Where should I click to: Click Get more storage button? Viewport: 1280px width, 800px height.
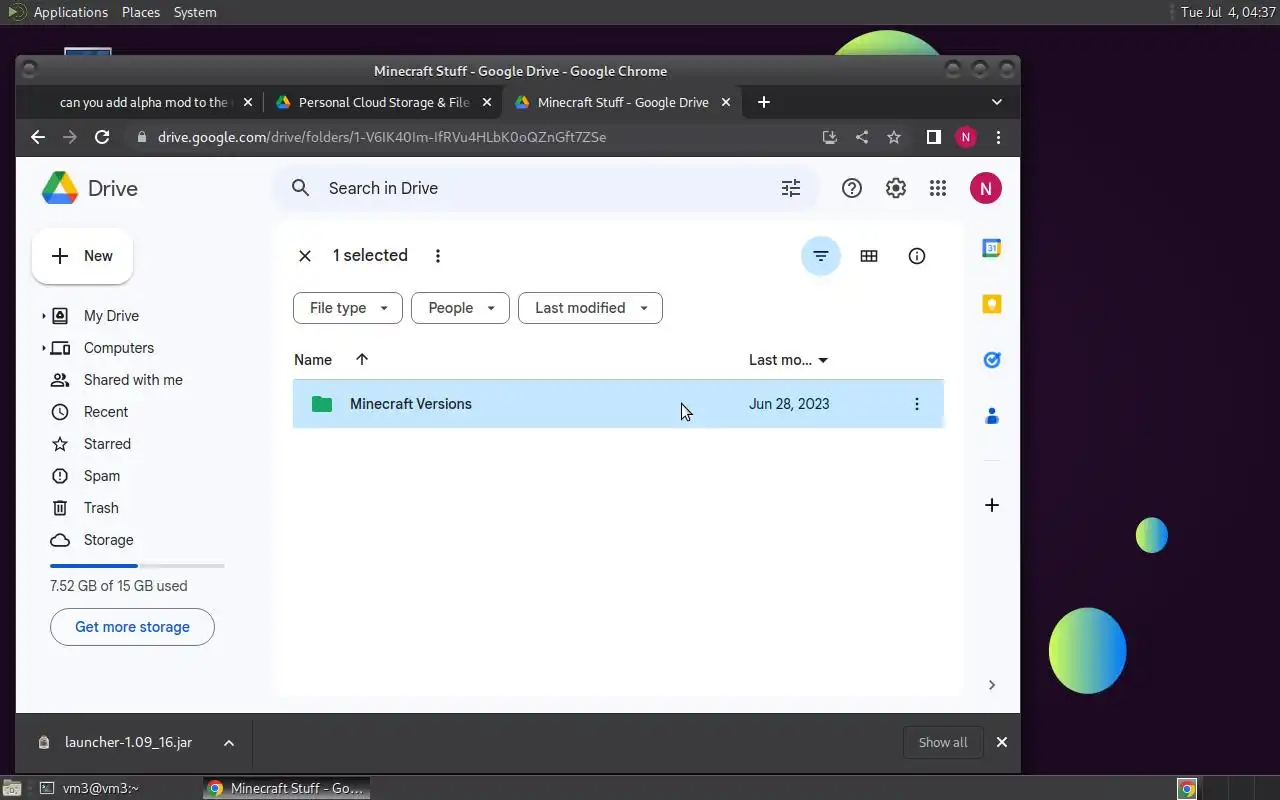coord(132,627)
